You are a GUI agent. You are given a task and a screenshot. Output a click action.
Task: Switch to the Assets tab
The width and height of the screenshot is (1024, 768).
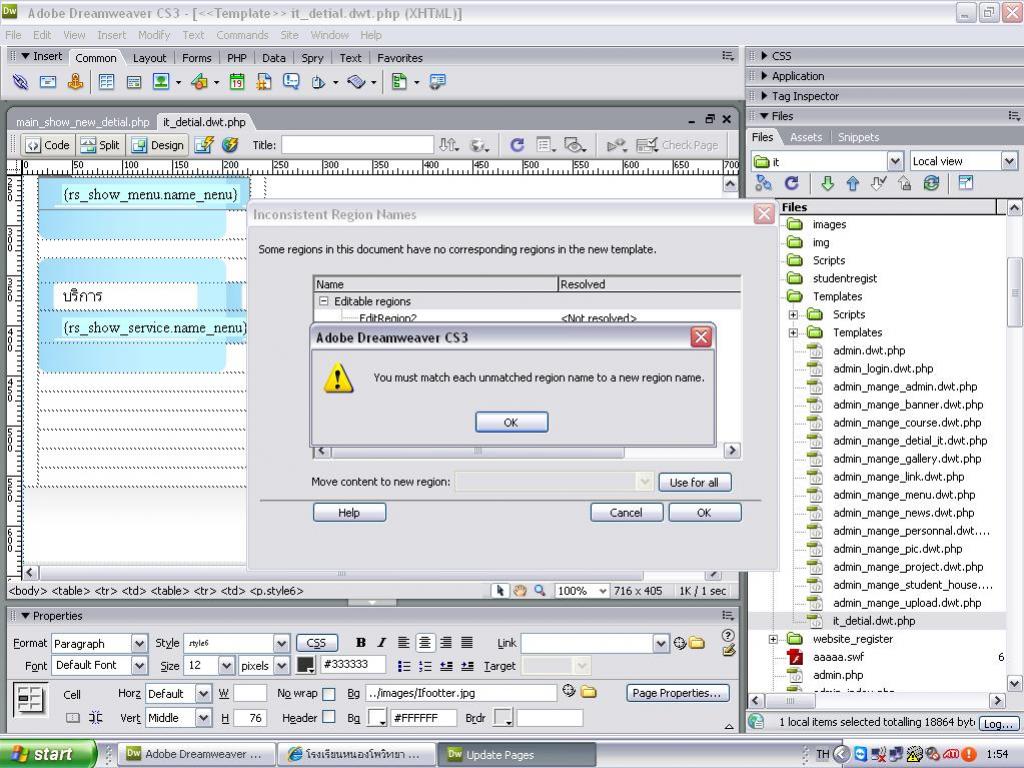806,137
